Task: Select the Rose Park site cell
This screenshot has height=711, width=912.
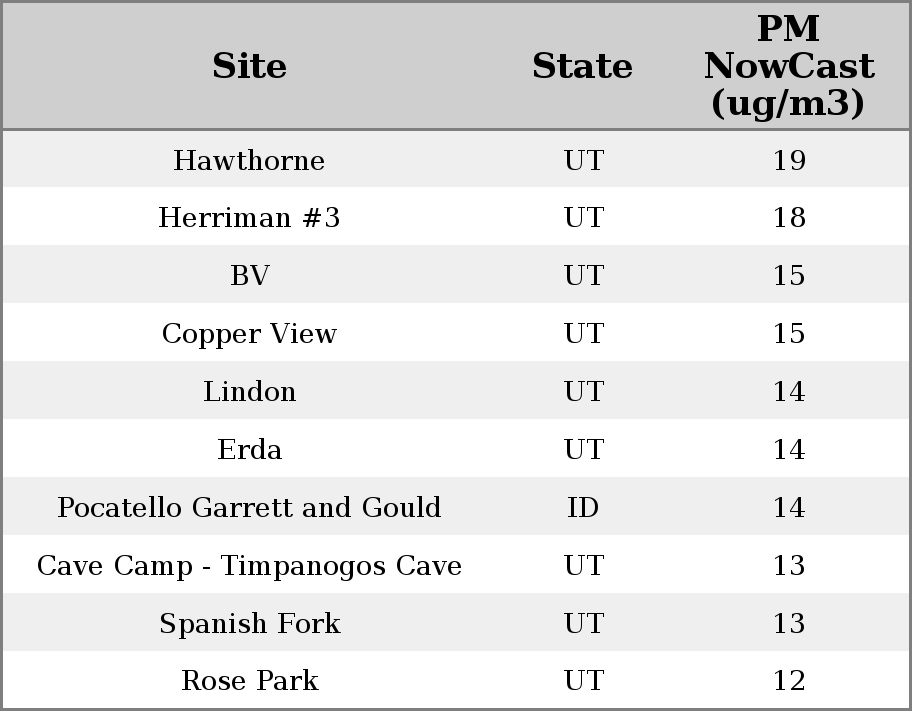Action: pyautogui.click(x=249, y=681)
